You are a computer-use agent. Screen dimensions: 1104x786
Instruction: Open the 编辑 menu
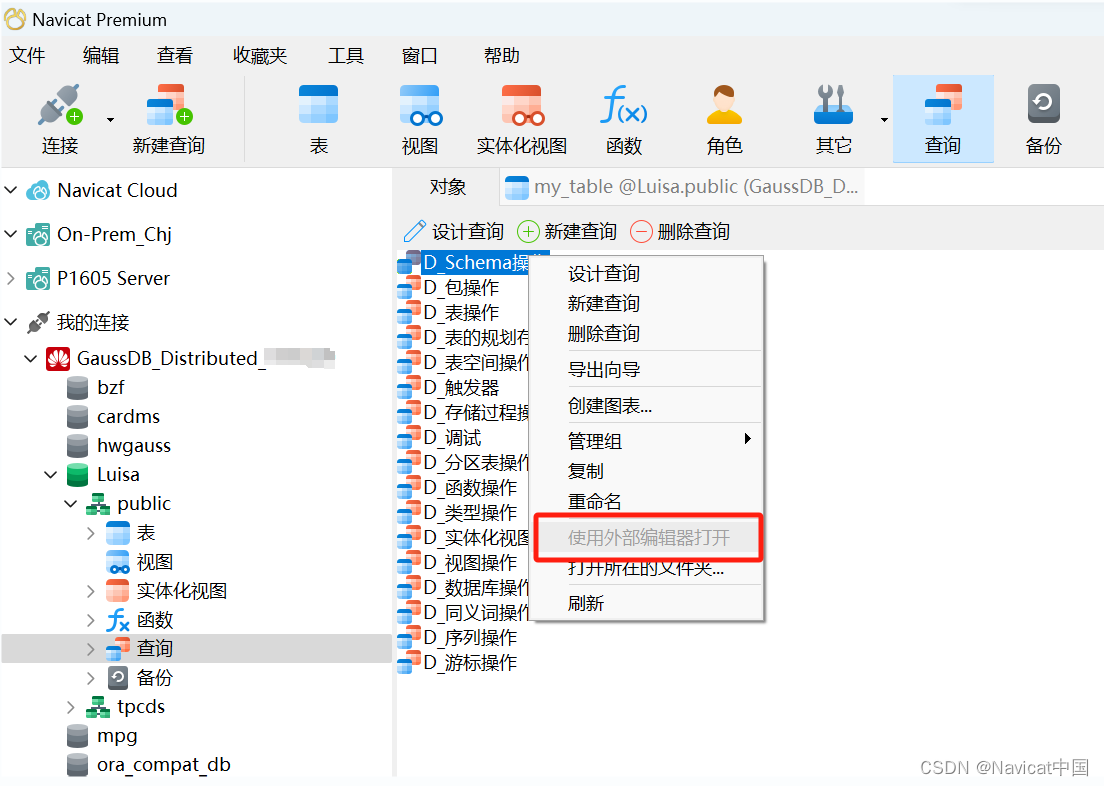pos(101,56)
